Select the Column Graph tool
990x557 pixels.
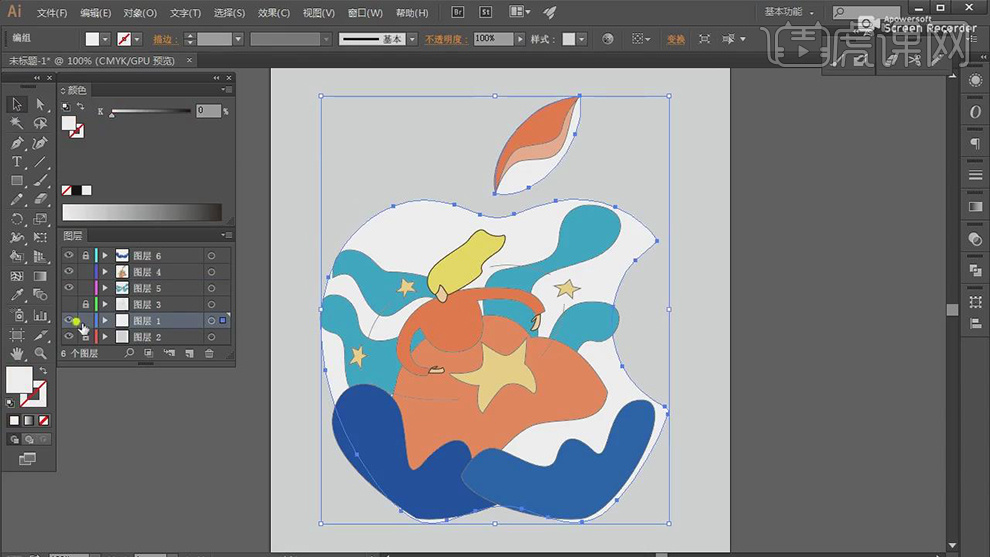pyautogui.click(x=40, y=314)
